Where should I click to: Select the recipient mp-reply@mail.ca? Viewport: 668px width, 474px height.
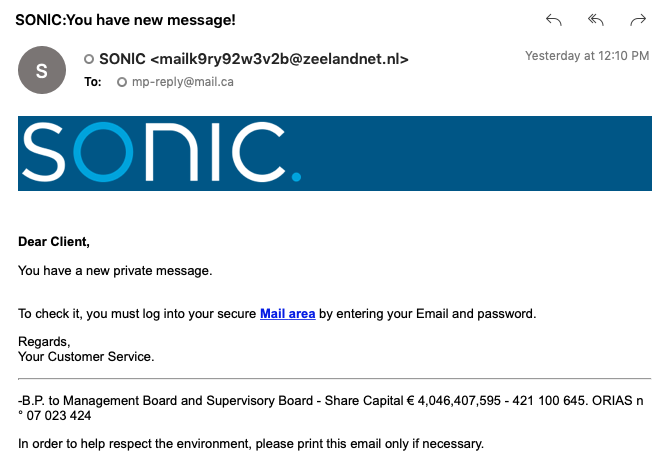[x=183, y=82]
